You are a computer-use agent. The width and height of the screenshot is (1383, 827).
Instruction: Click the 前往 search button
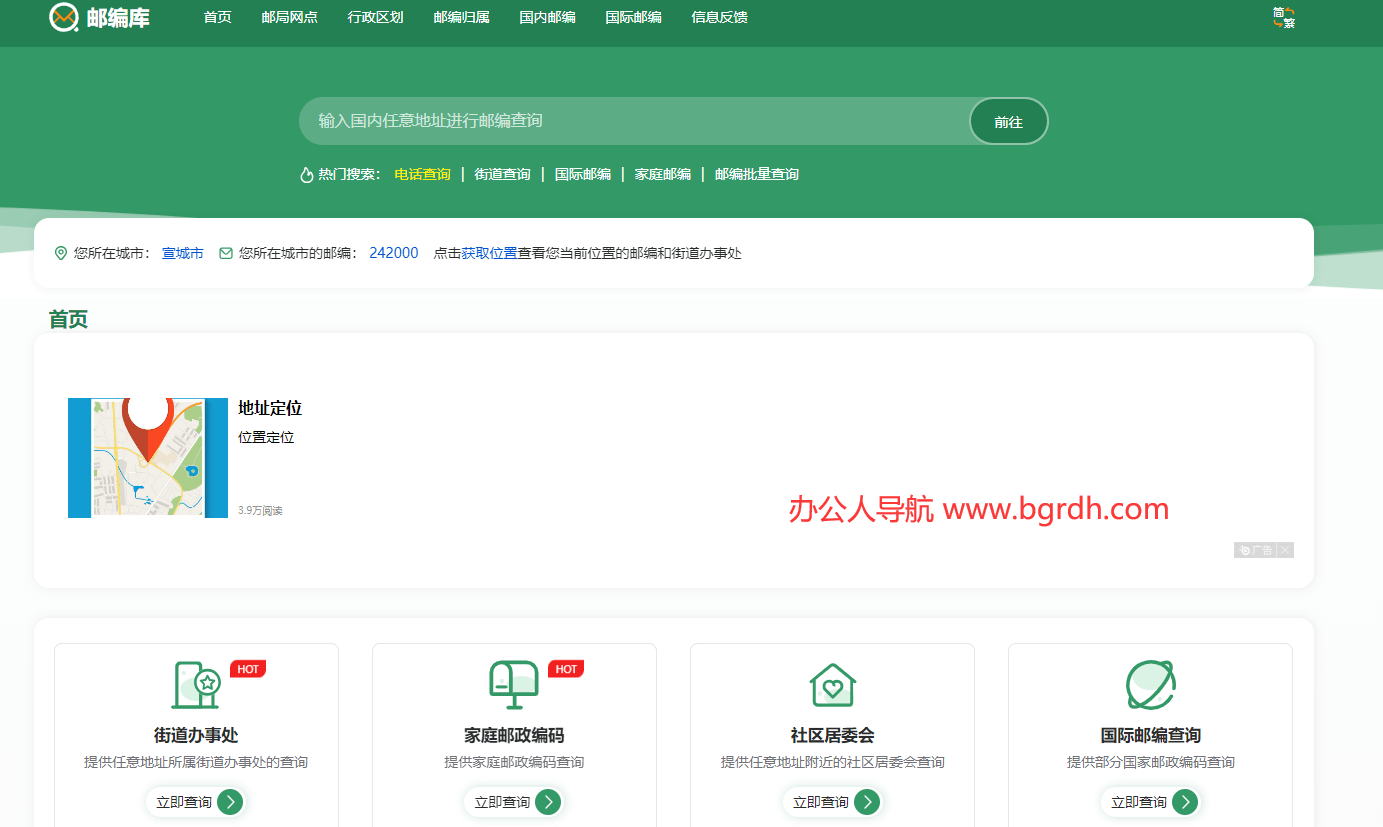point(1008,121)
